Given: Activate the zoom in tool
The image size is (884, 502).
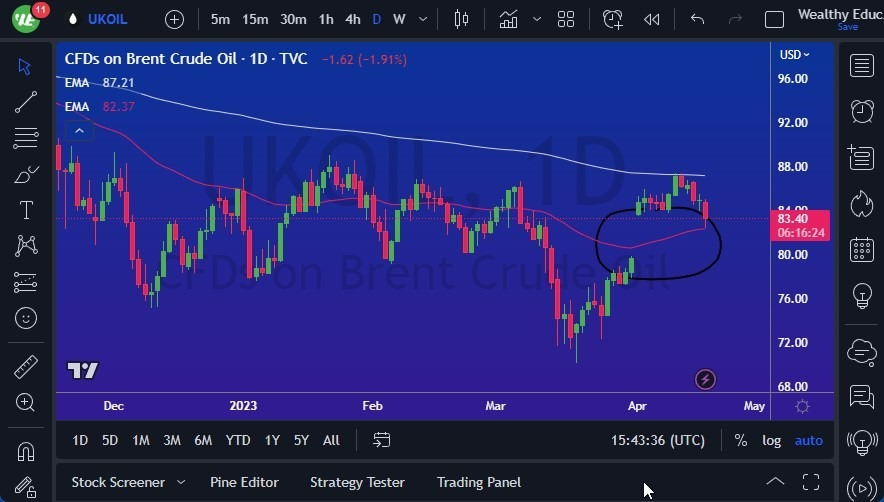Looking at the screenshot, I should pyautogui.click(x=25, y=402).
